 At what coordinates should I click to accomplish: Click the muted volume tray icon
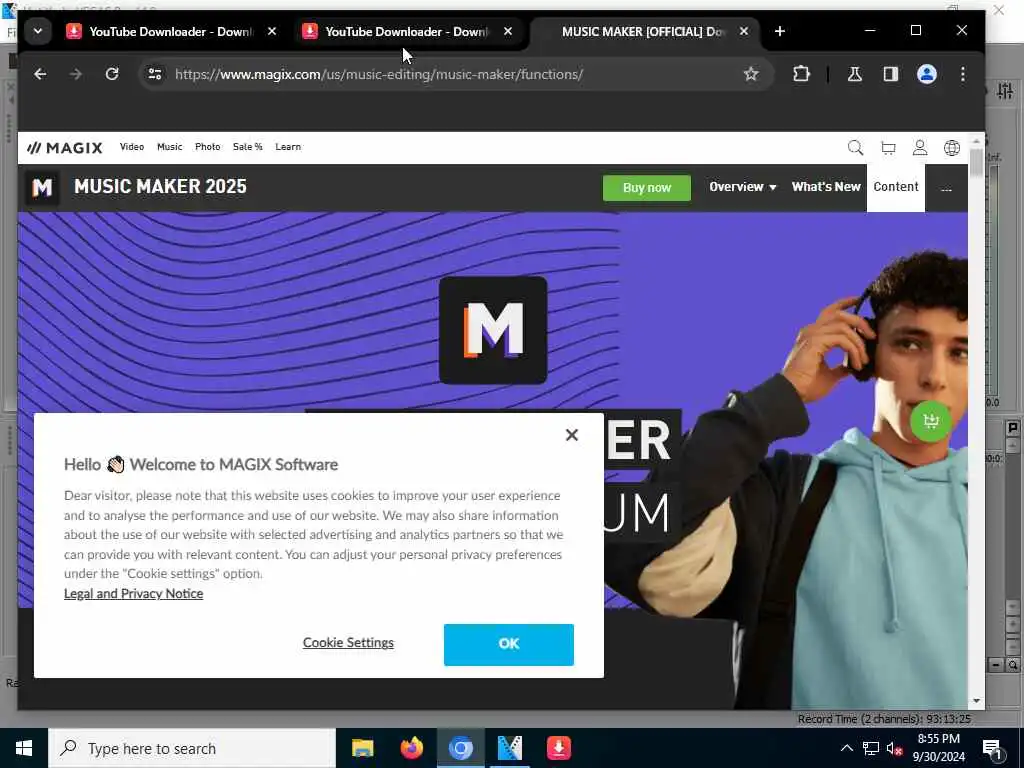pyautogui.click(x=894, y=748)
